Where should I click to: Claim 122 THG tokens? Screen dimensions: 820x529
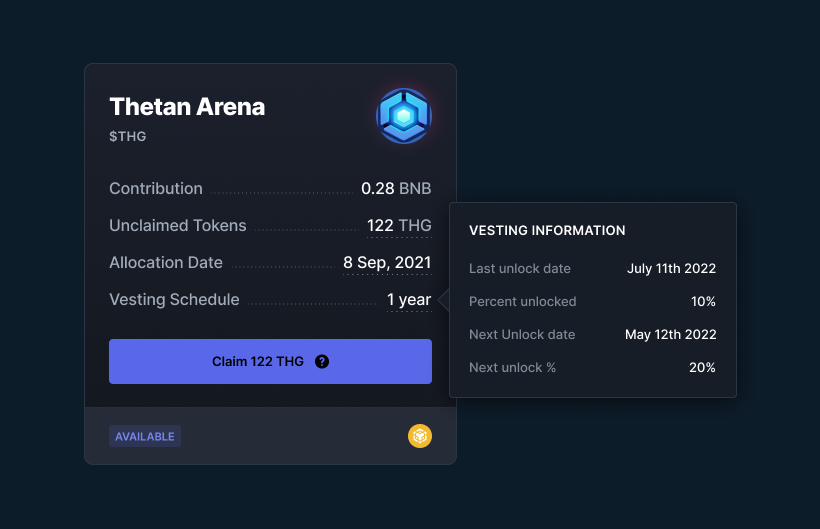tap(270, 362)
